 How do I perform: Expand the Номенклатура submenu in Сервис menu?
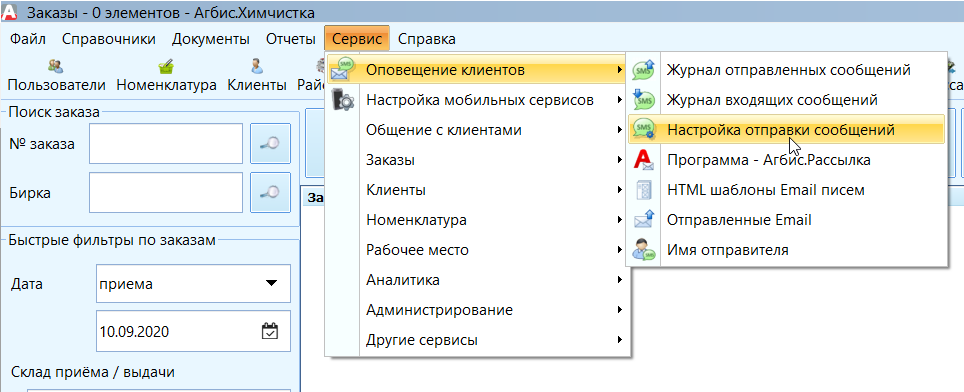click(x=478, y=220)
